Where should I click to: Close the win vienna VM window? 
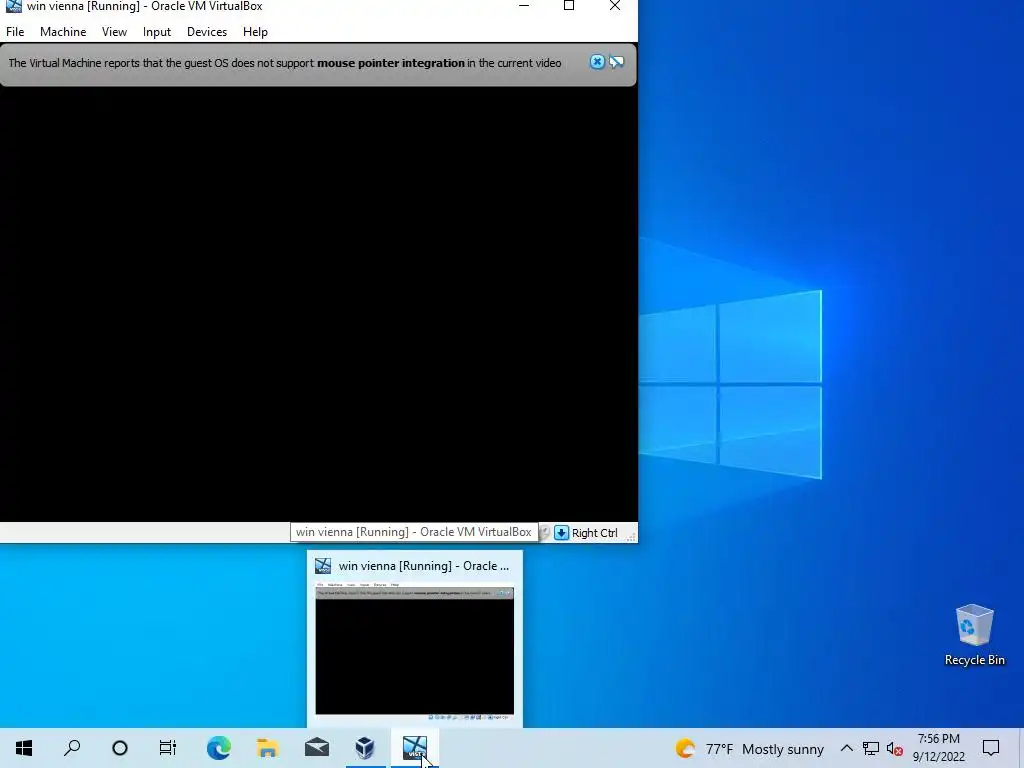click(615, 6)
